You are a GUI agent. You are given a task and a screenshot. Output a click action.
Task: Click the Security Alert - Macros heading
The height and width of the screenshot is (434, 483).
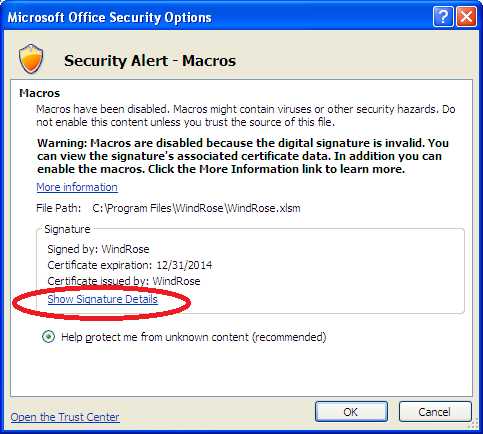point(150,60)
